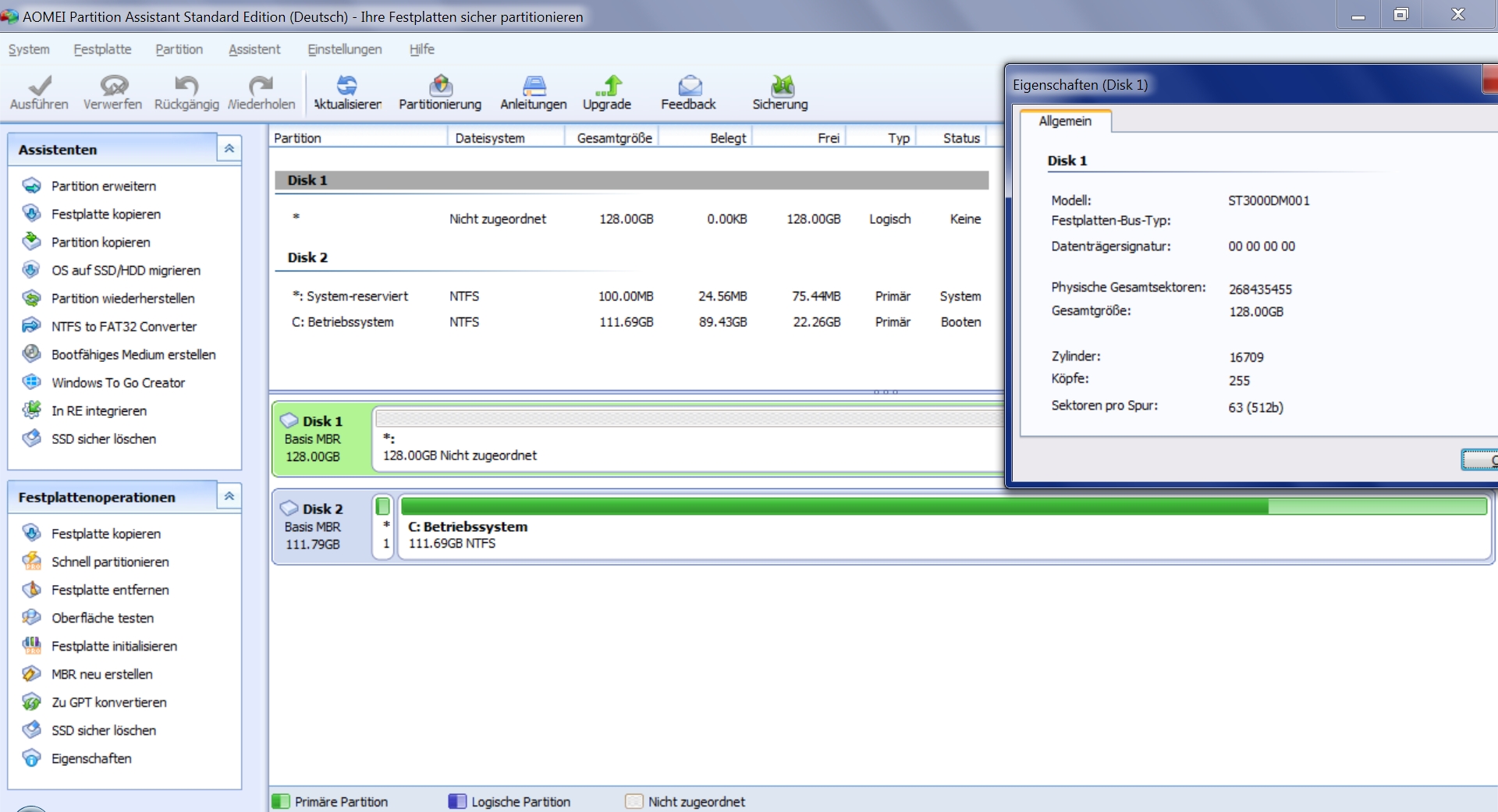
Task: Click the Upgrade toolbar icon
Action: [x=608, y=85]
